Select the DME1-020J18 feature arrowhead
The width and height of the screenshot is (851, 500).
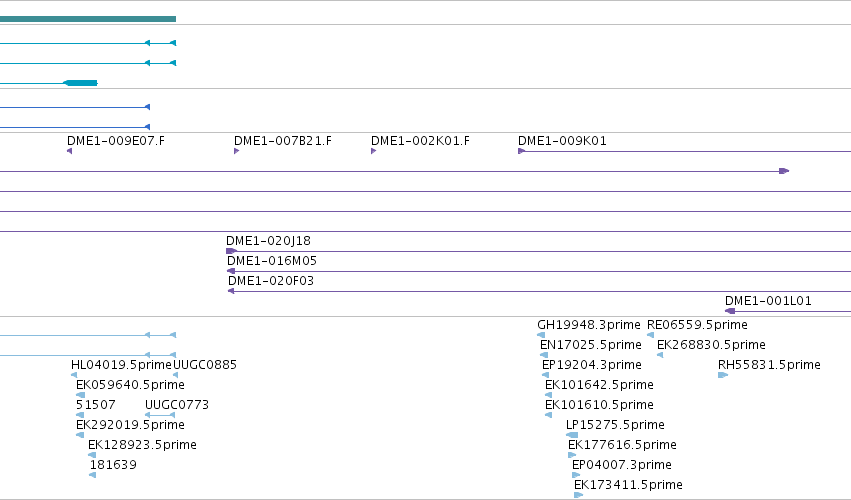231,251
